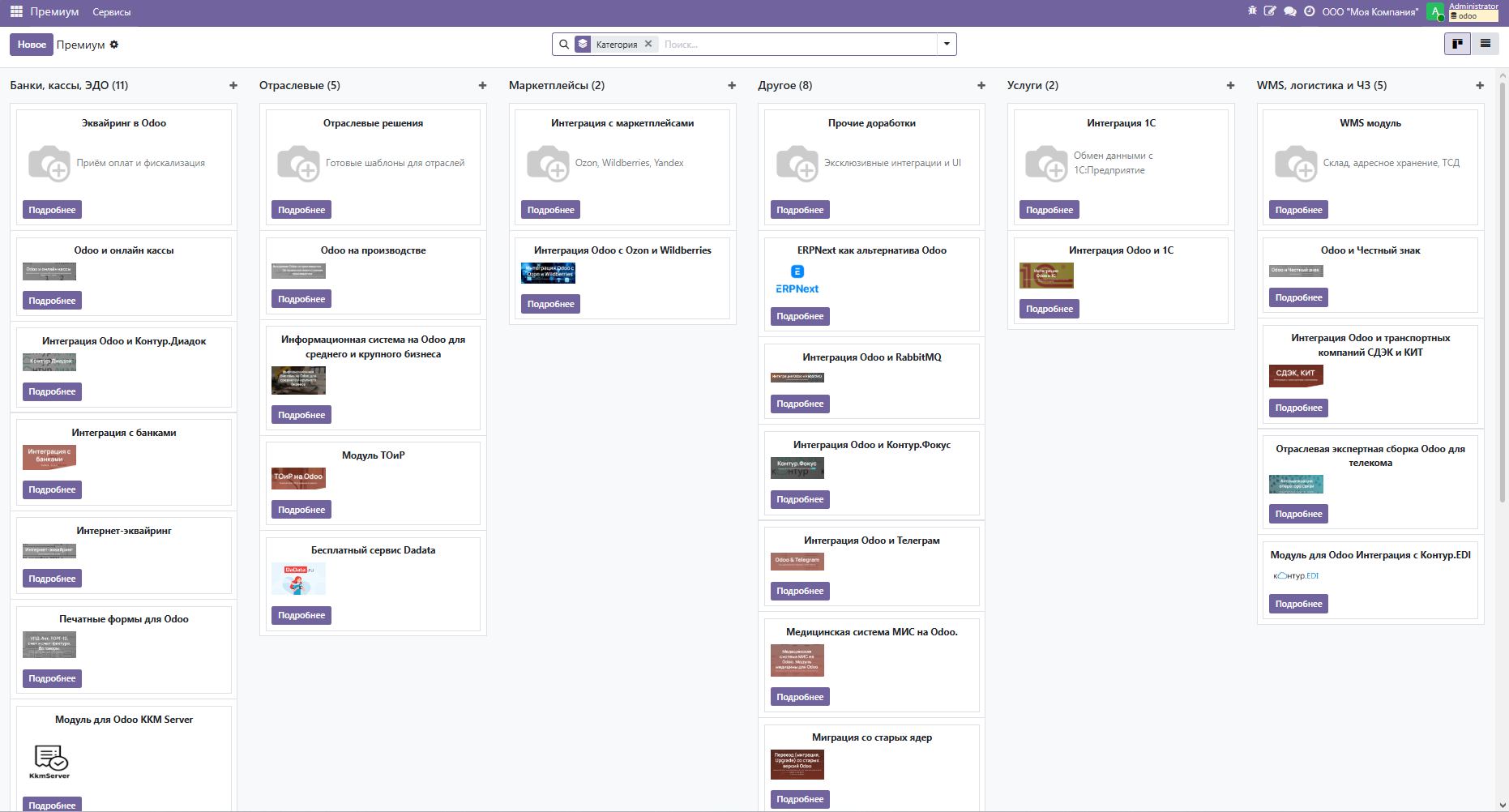Viewport: 1509px width, 812px height.
Task: Open thumbnail of СДЭК и КИТ integration card
Action: [1296, 376]
